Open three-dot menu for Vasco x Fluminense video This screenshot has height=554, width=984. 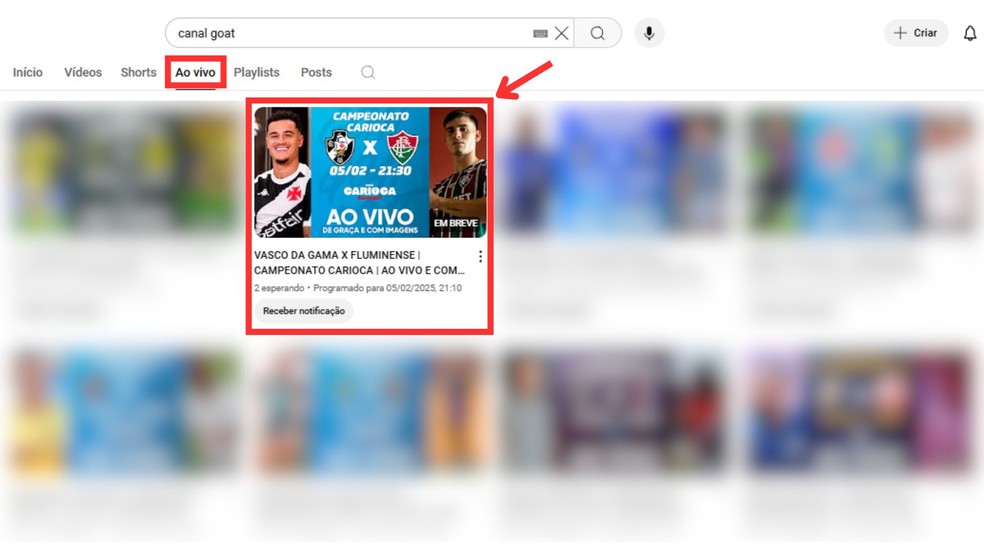click(x=480, y=257)
